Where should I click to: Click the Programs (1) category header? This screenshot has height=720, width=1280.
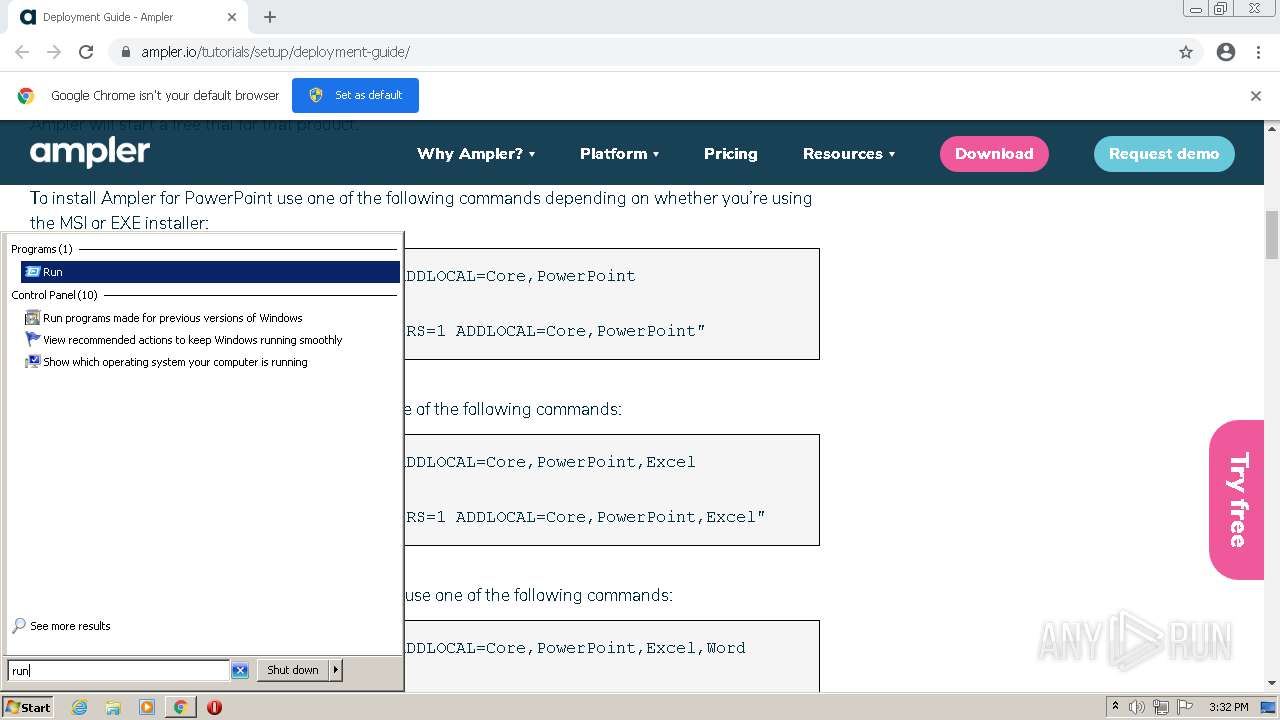coord(42,249)
